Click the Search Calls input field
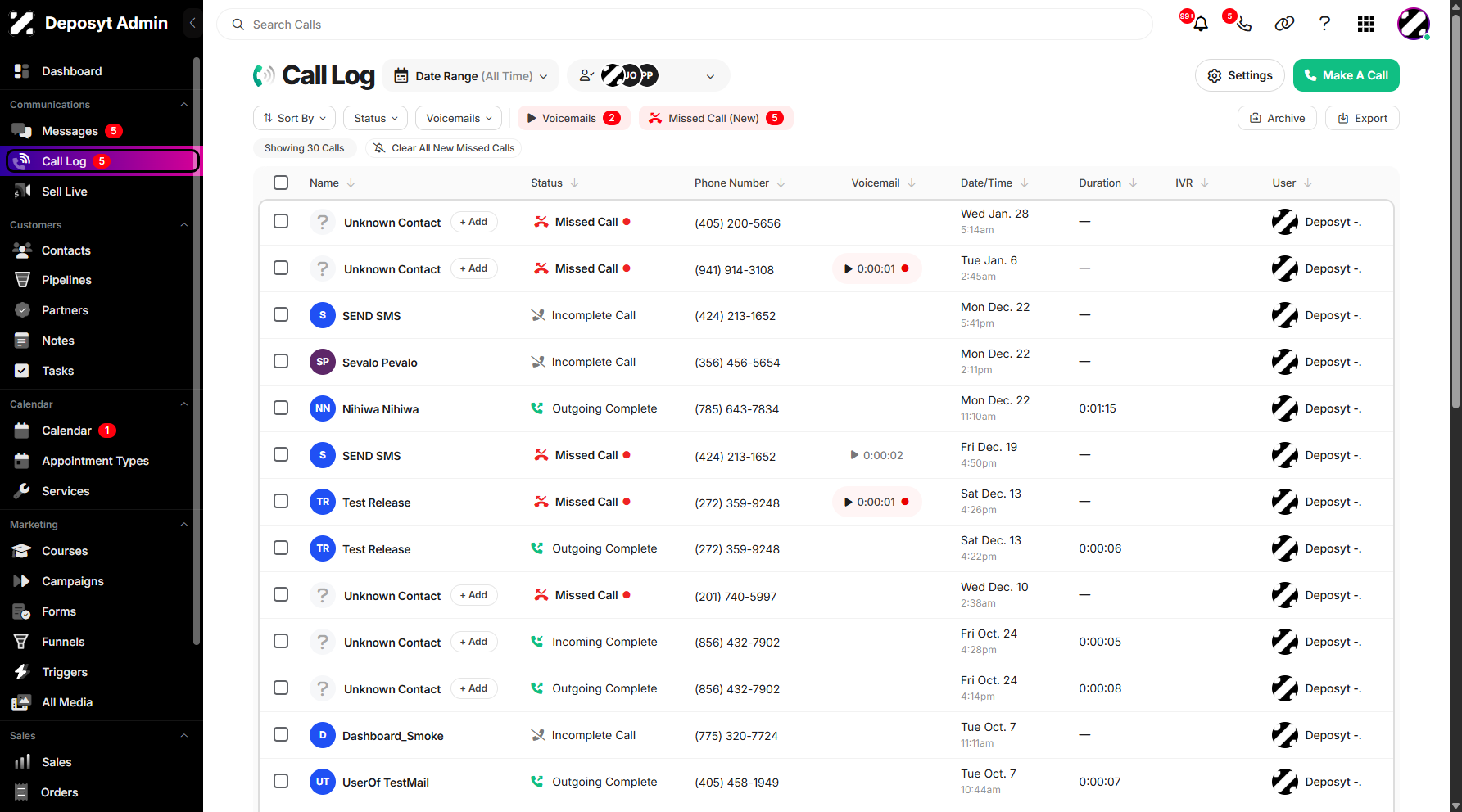1462x812 pixels. (685, 25)
